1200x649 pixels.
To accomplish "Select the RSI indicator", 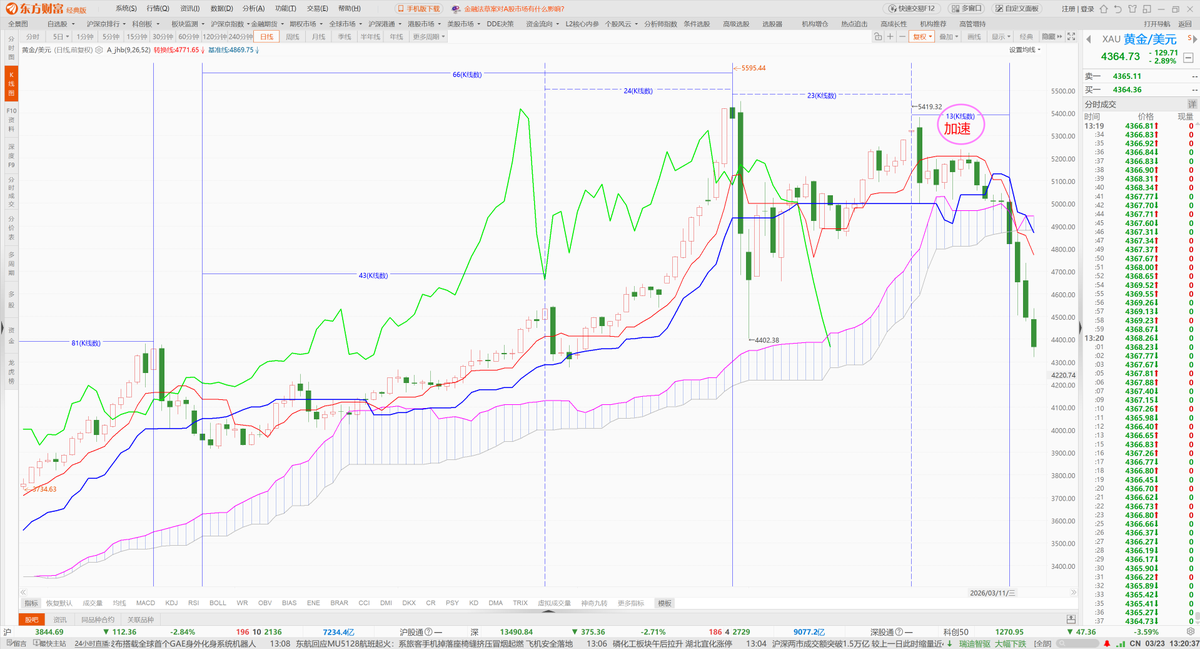I will pos(194,603).
